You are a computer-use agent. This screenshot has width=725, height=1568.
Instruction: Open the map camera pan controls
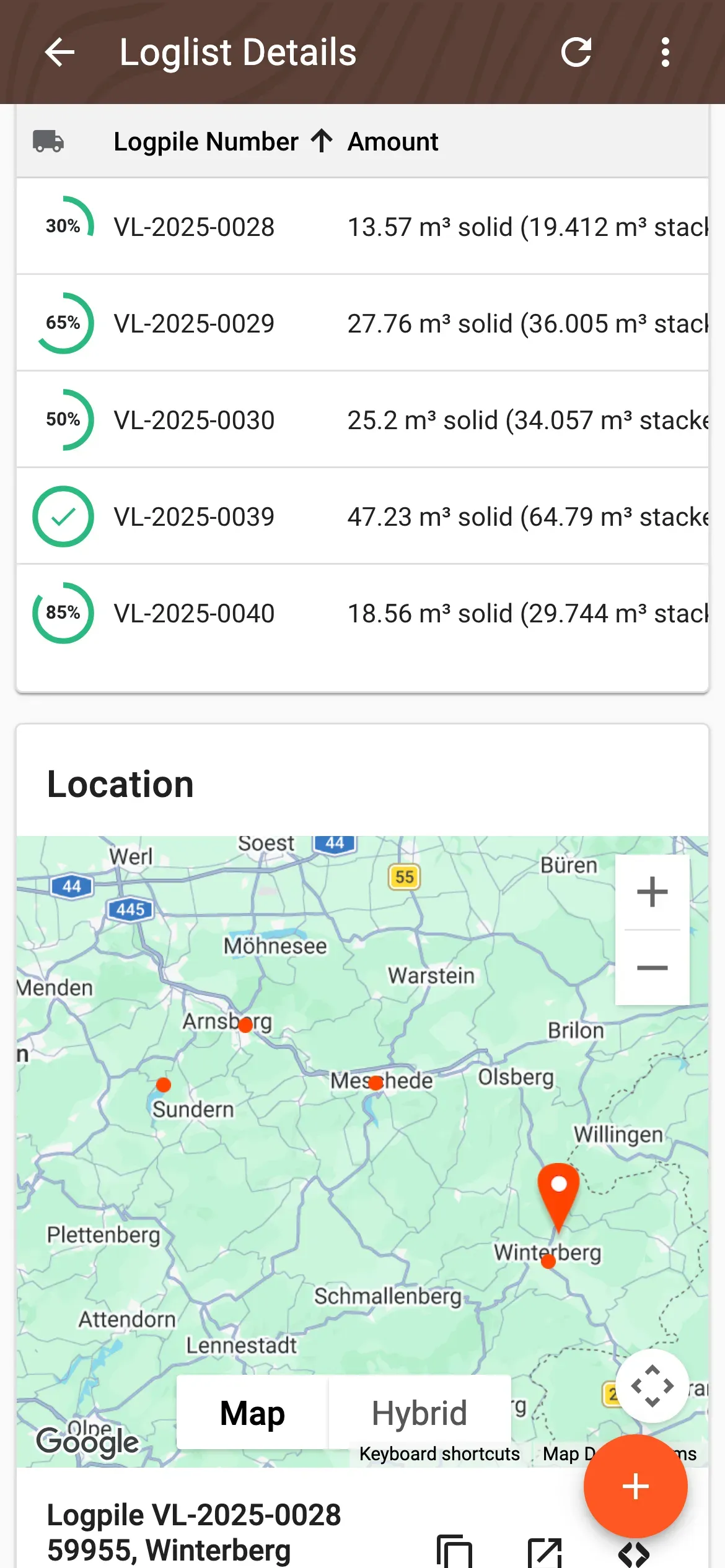pyautogui.click(x=652, y=1385)
